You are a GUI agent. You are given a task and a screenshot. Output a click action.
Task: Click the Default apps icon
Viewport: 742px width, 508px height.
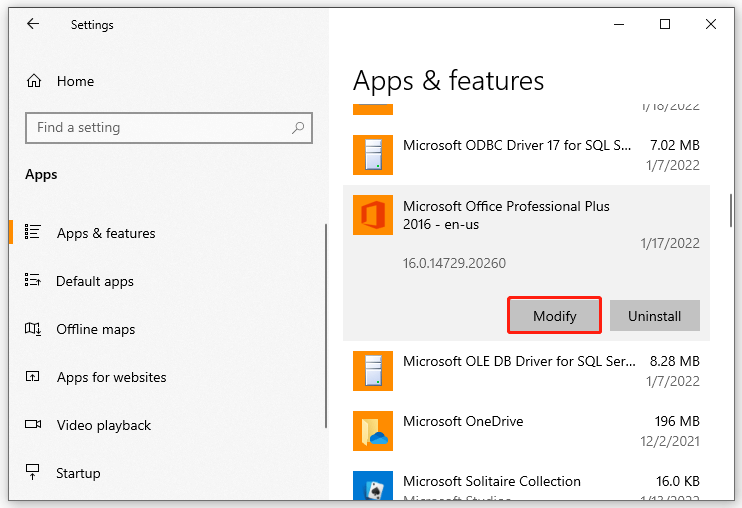click(x=33, y=280)
